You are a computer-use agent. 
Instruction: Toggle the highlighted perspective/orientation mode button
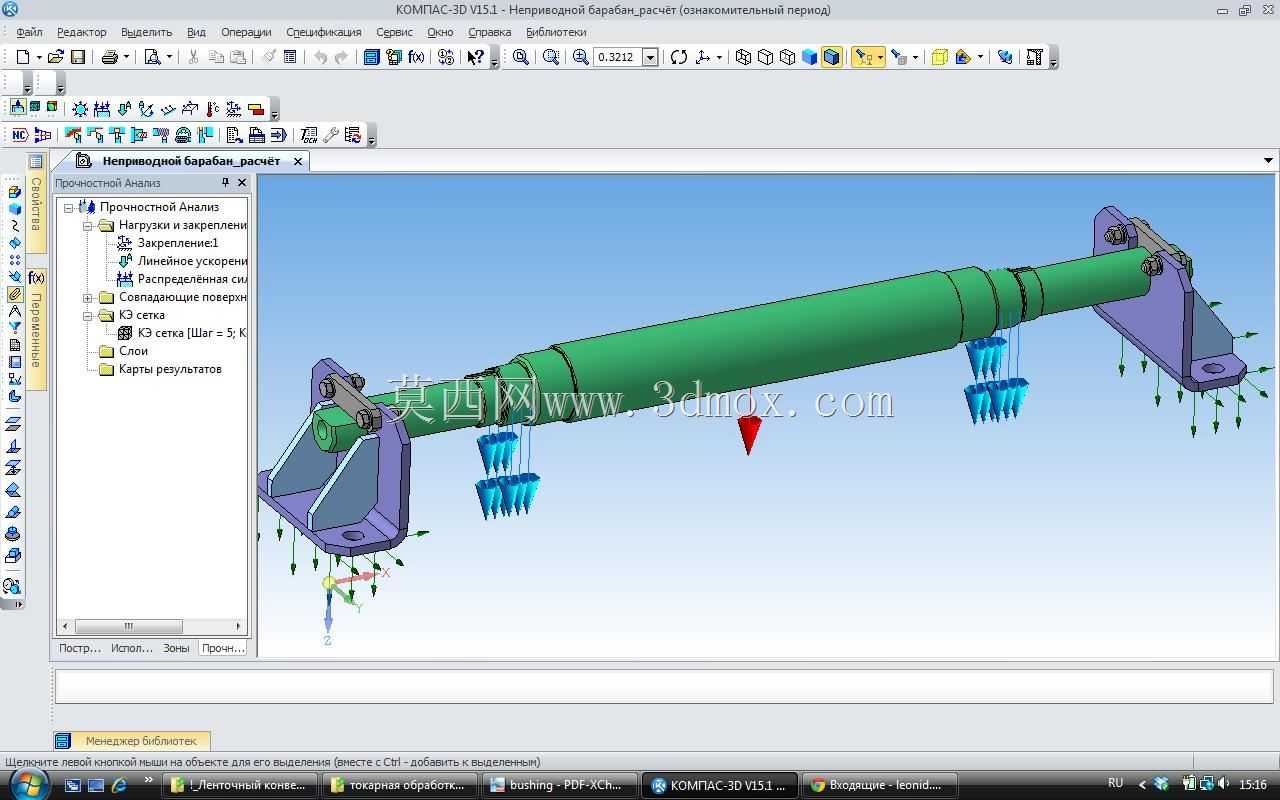868,57
